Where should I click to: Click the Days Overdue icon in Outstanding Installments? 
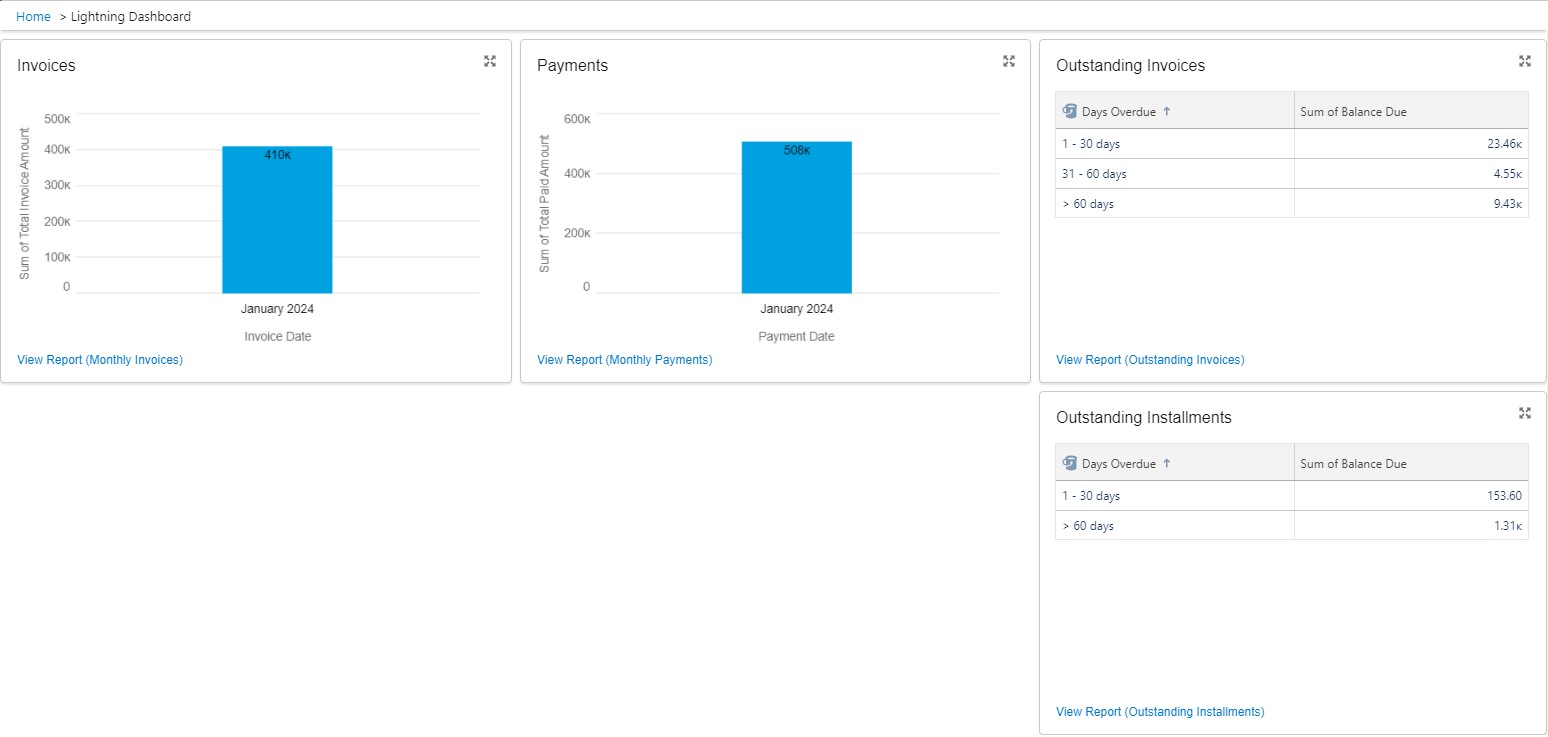tap(1070, 463)
